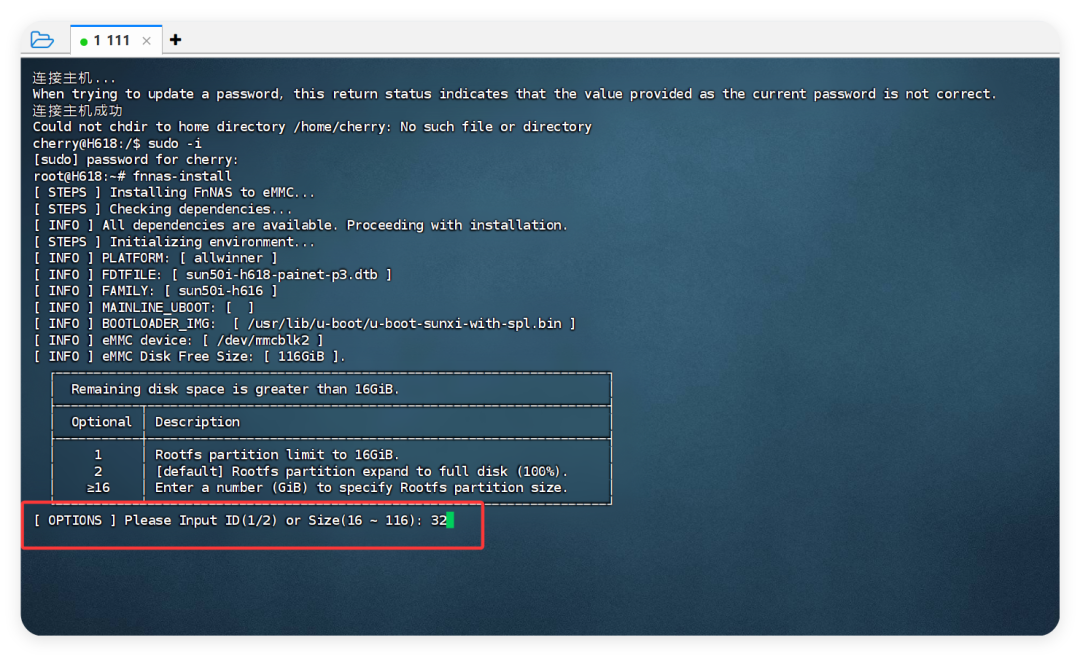
Task: Click the green terminal cursor after 32
Action: (450, 520)
